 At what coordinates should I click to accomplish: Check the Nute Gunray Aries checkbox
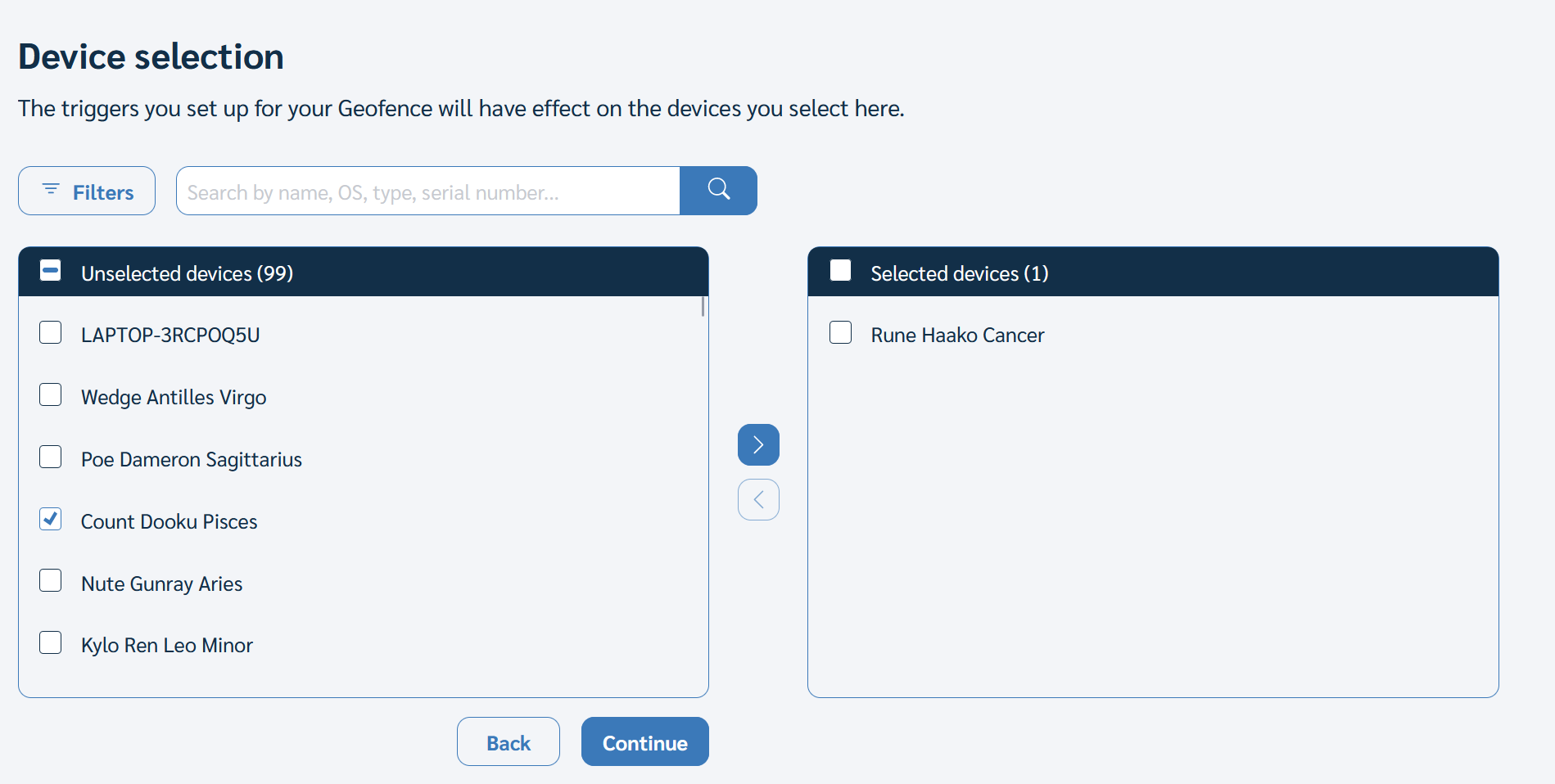[51, 581]
